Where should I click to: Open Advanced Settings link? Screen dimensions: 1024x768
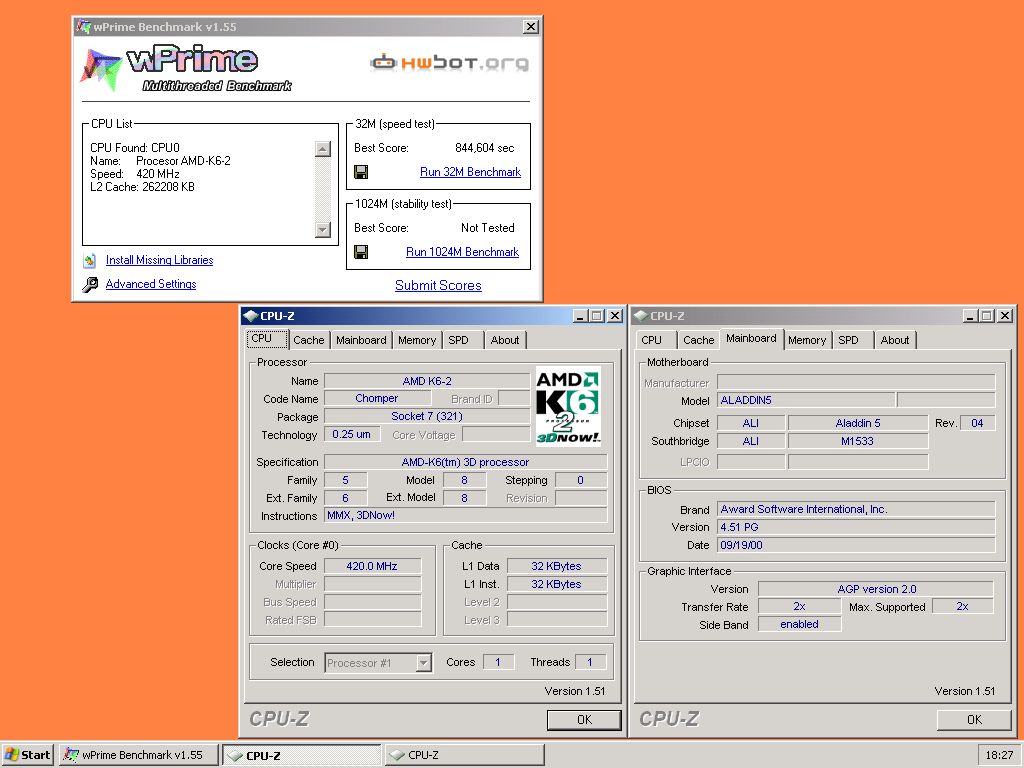(151, 284)
